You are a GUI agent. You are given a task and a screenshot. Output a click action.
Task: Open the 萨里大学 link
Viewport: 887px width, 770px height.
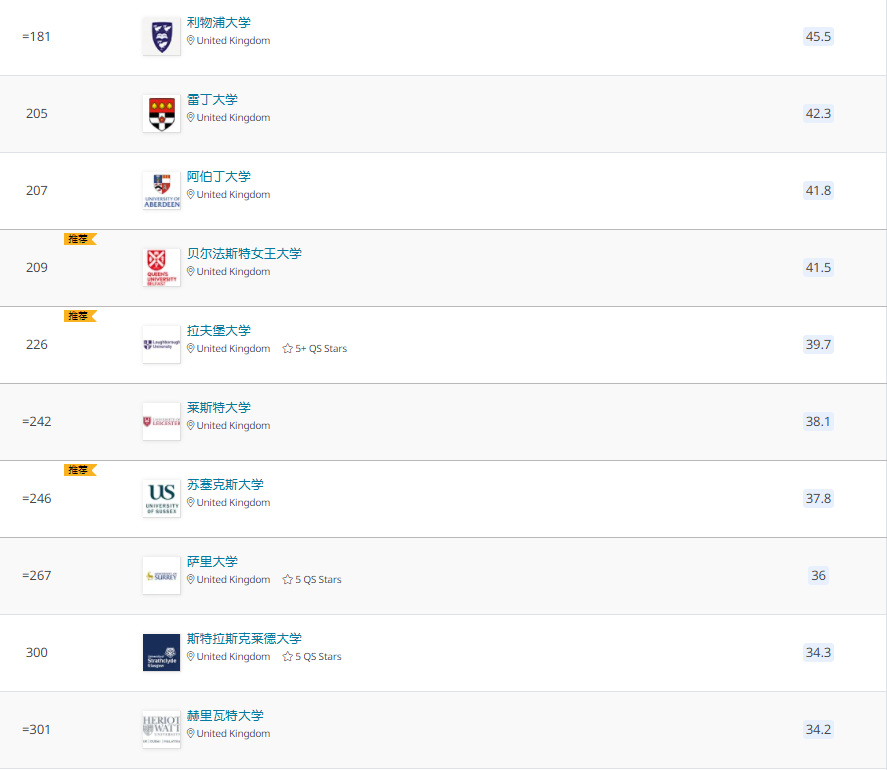213,561
